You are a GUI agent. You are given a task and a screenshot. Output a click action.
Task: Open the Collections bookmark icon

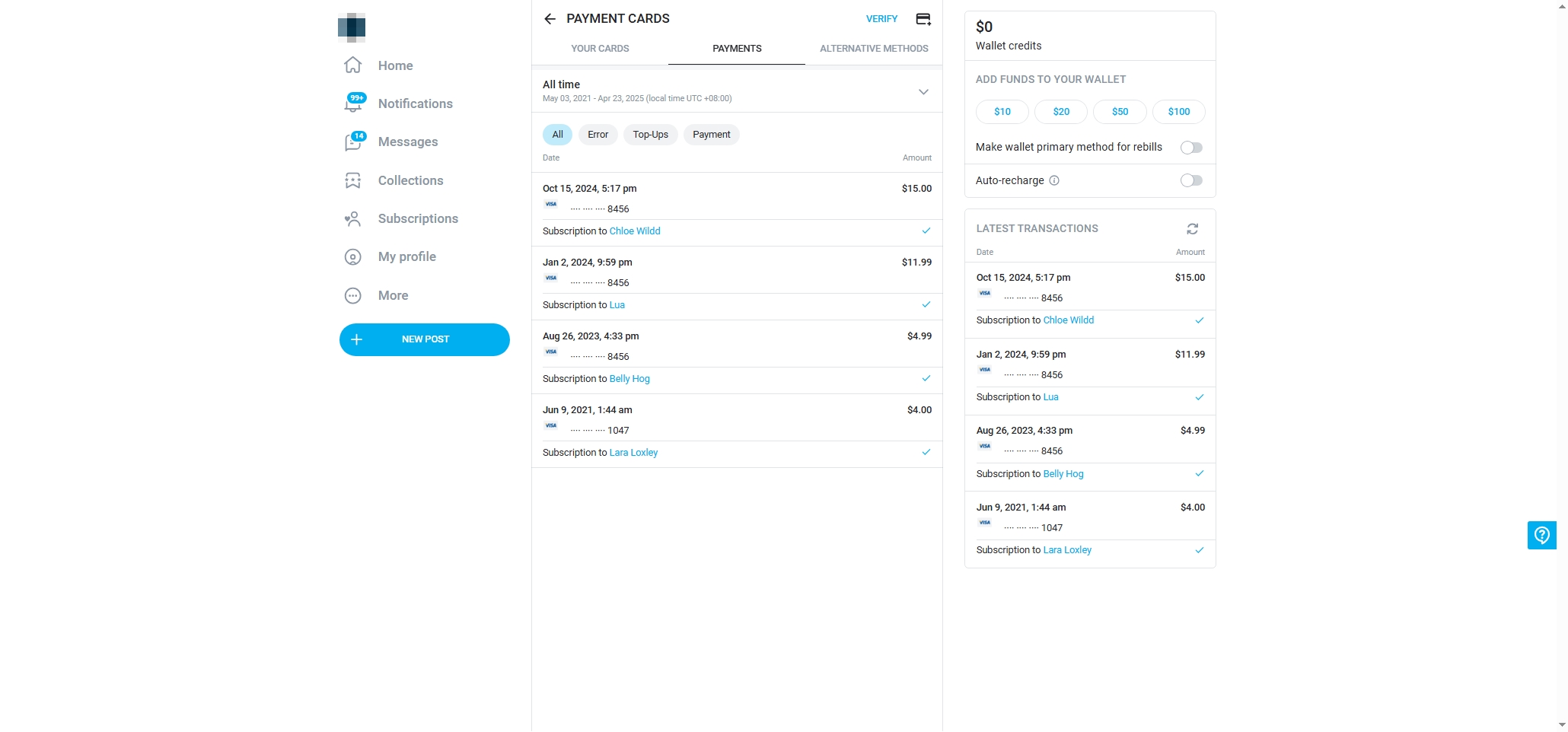coord(353,180)
